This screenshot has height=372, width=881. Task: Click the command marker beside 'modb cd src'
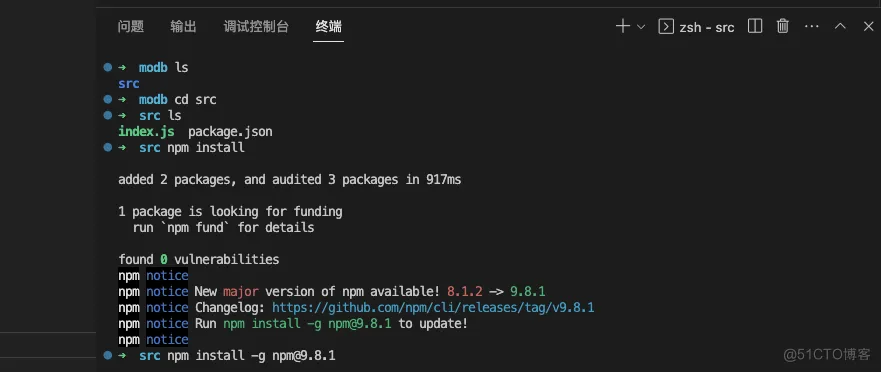[108, 99]
